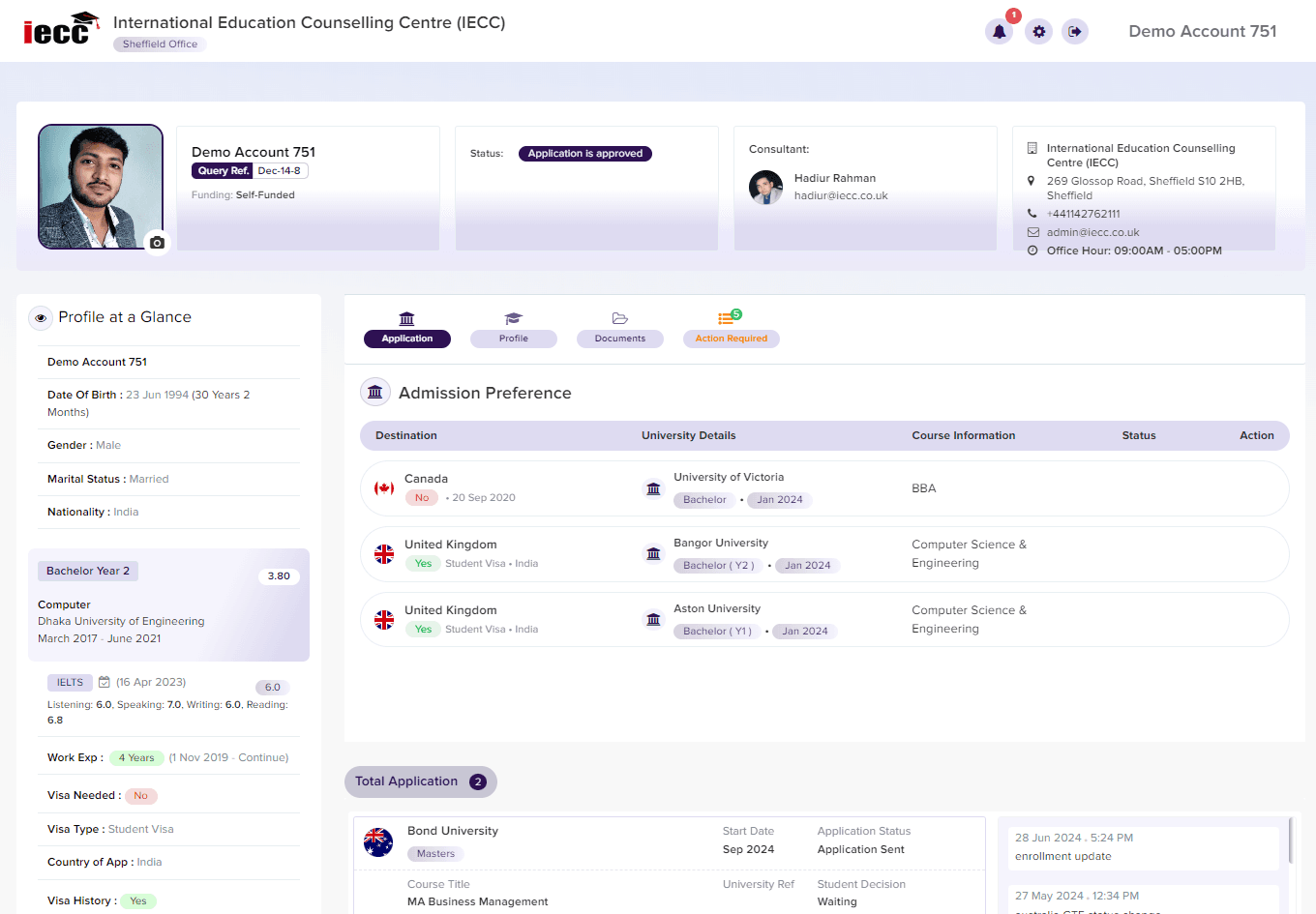Click the admin@iecc.co.uk email address

click(1092, 232)
